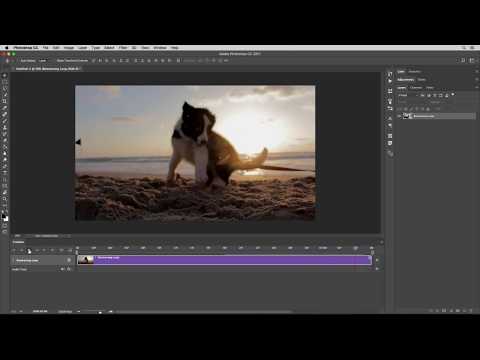Click Delete layer trash icon

click(470, 310)
